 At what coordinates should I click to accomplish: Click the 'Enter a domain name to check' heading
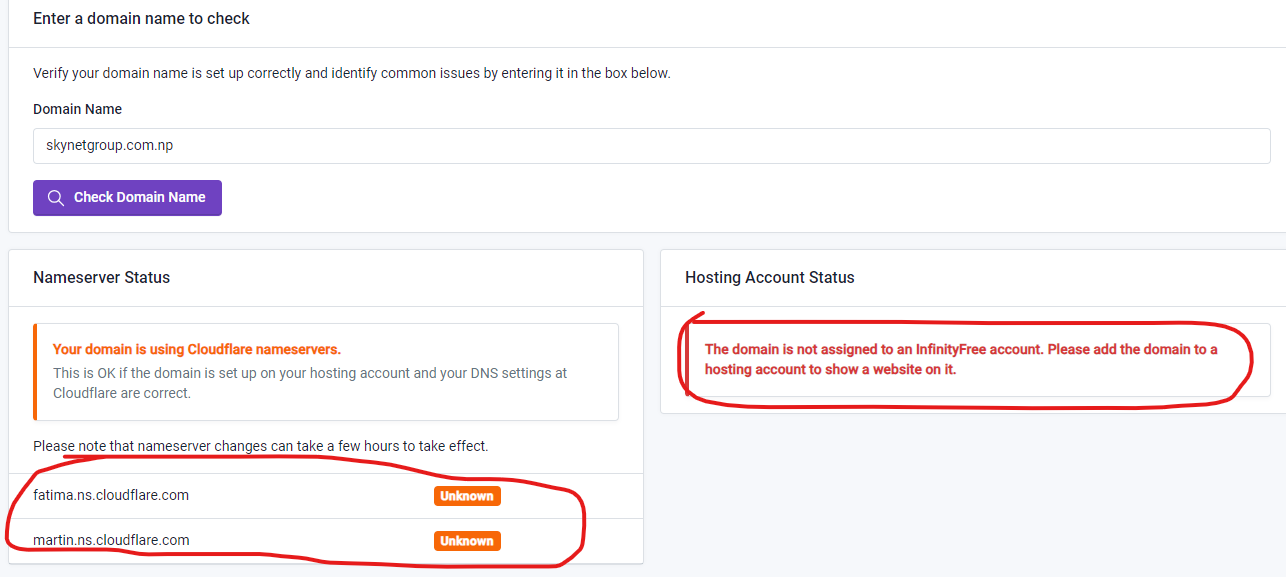[141, 19]
